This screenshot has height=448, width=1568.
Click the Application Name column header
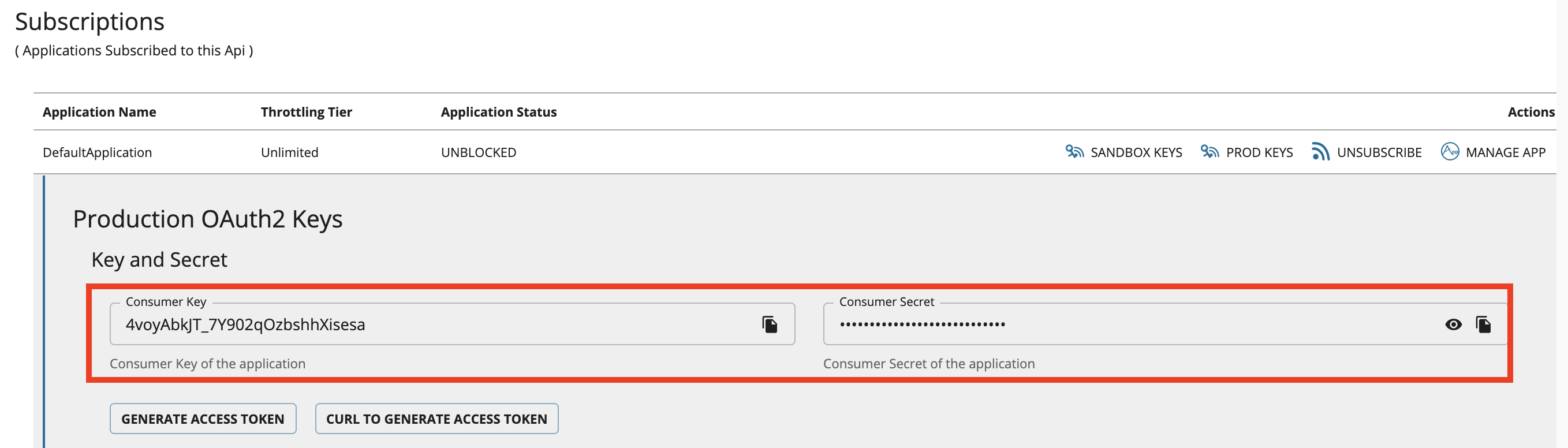[x=100, y=111]
